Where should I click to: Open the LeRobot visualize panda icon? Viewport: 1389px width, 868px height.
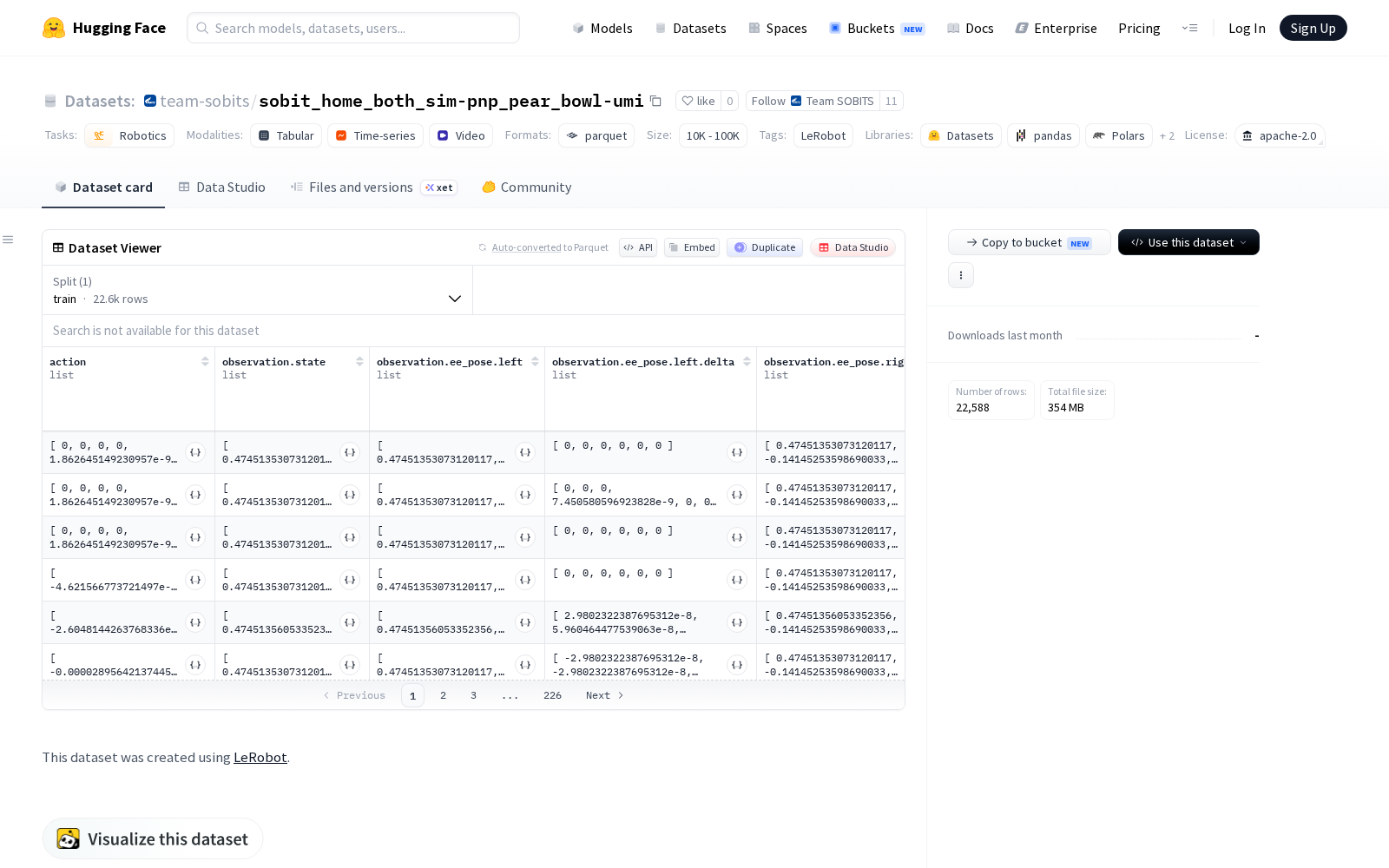click(69, 838)
